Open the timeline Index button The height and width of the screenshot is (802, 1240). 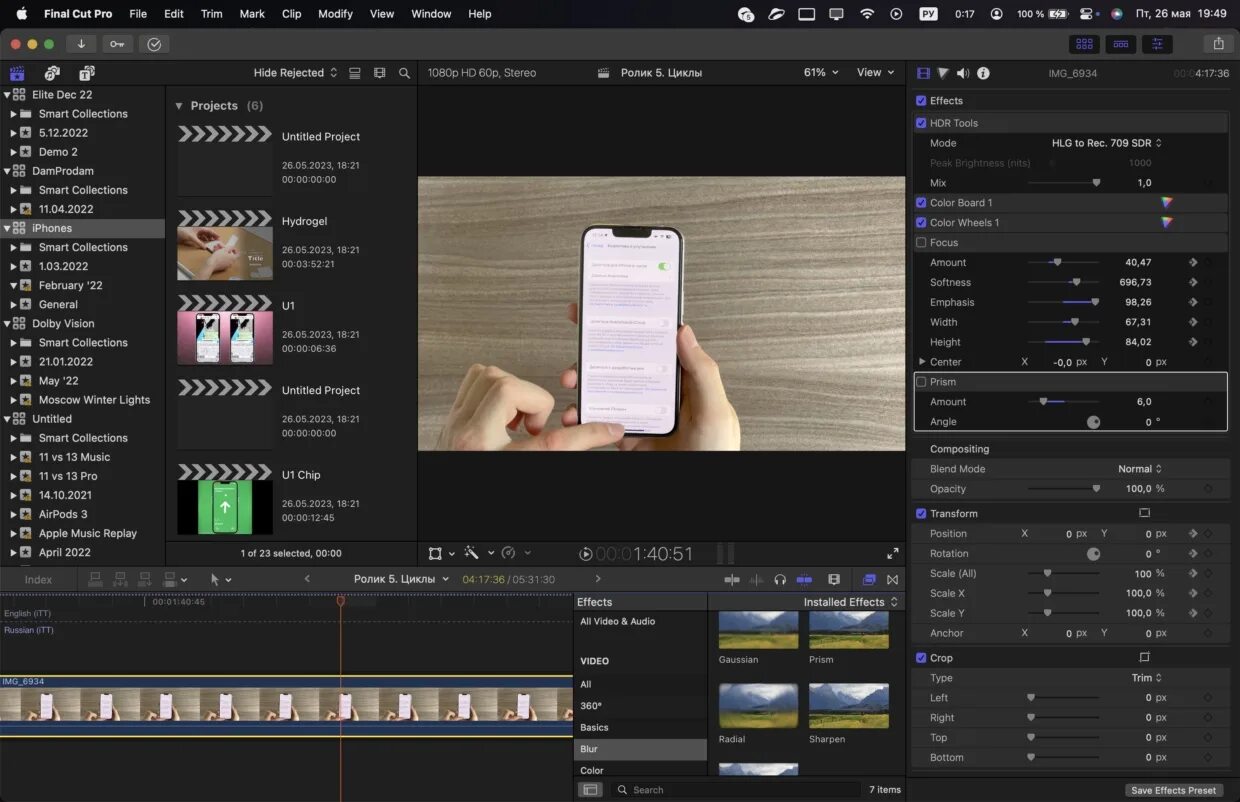tap(38, 580)
